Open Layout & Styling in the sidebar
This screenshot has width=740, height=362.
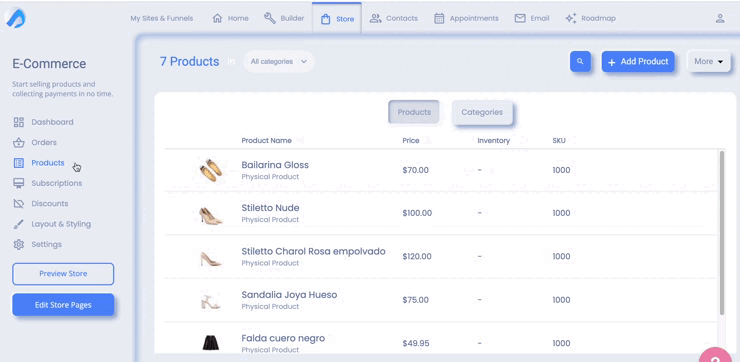61,224
